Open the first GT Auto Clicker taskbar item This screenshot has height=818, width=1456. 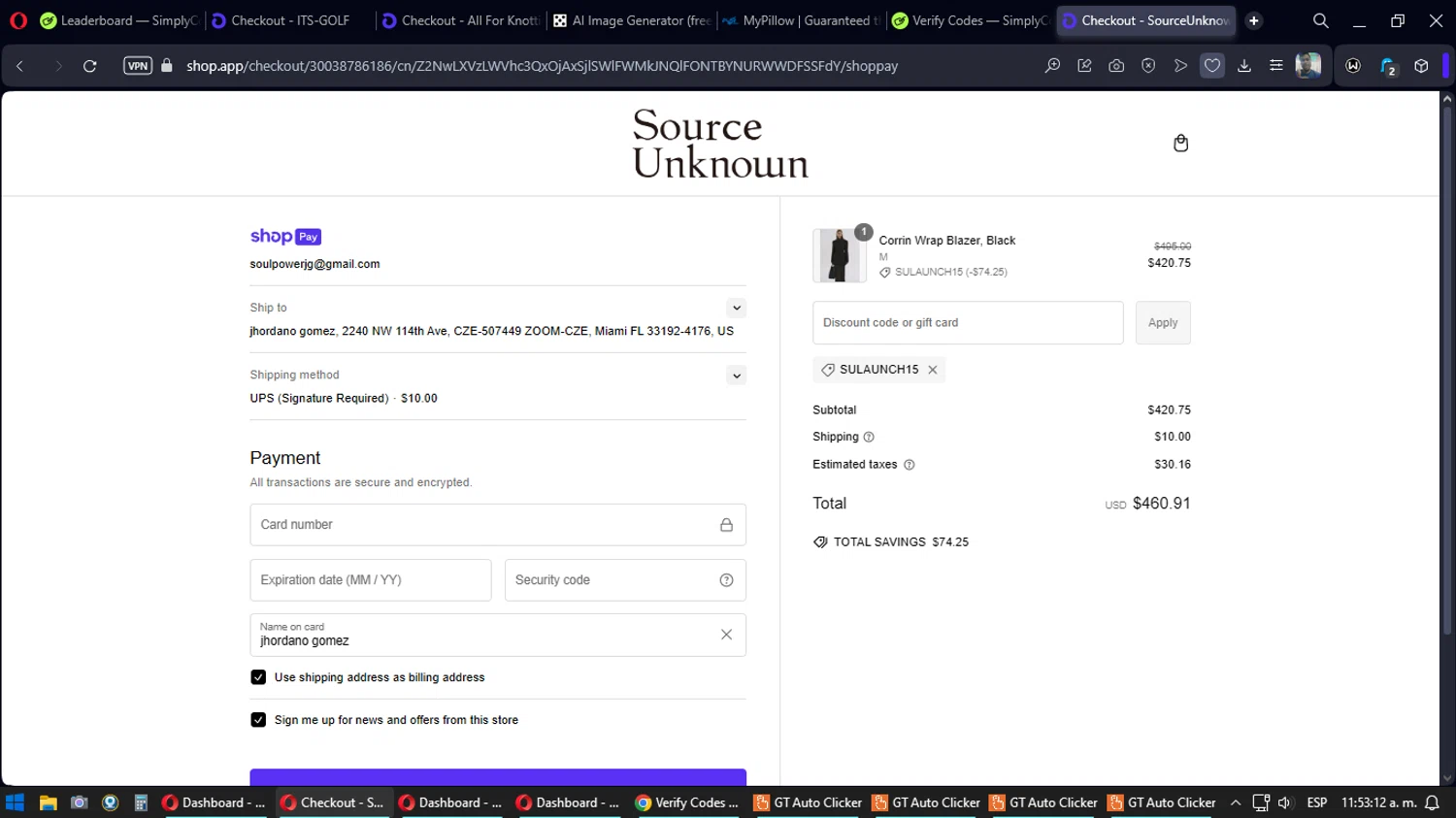(x=808, y=802)
